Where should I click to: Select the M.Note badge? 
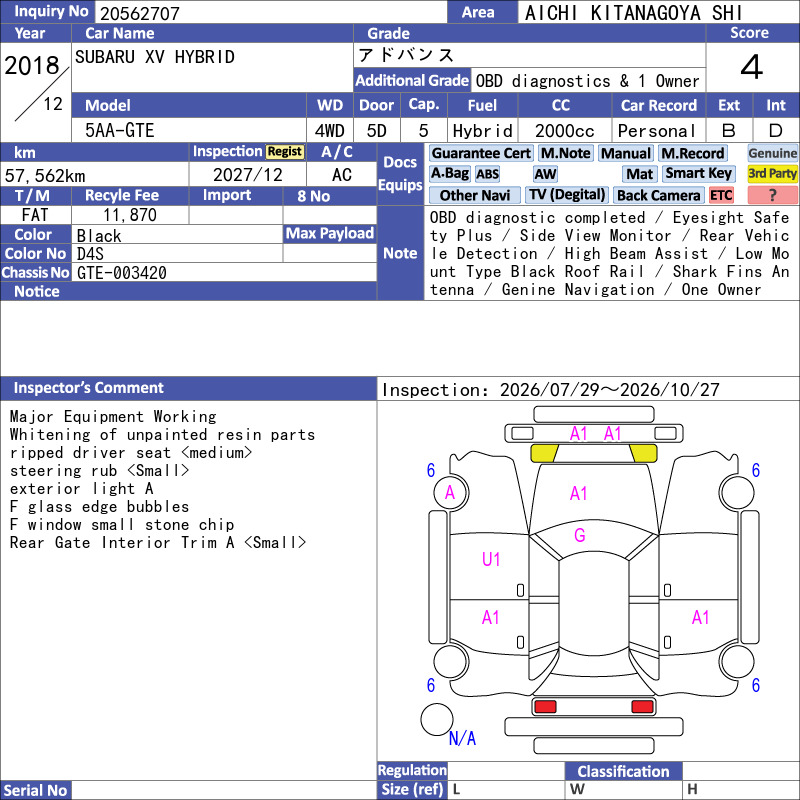click(x=565, y=153)
